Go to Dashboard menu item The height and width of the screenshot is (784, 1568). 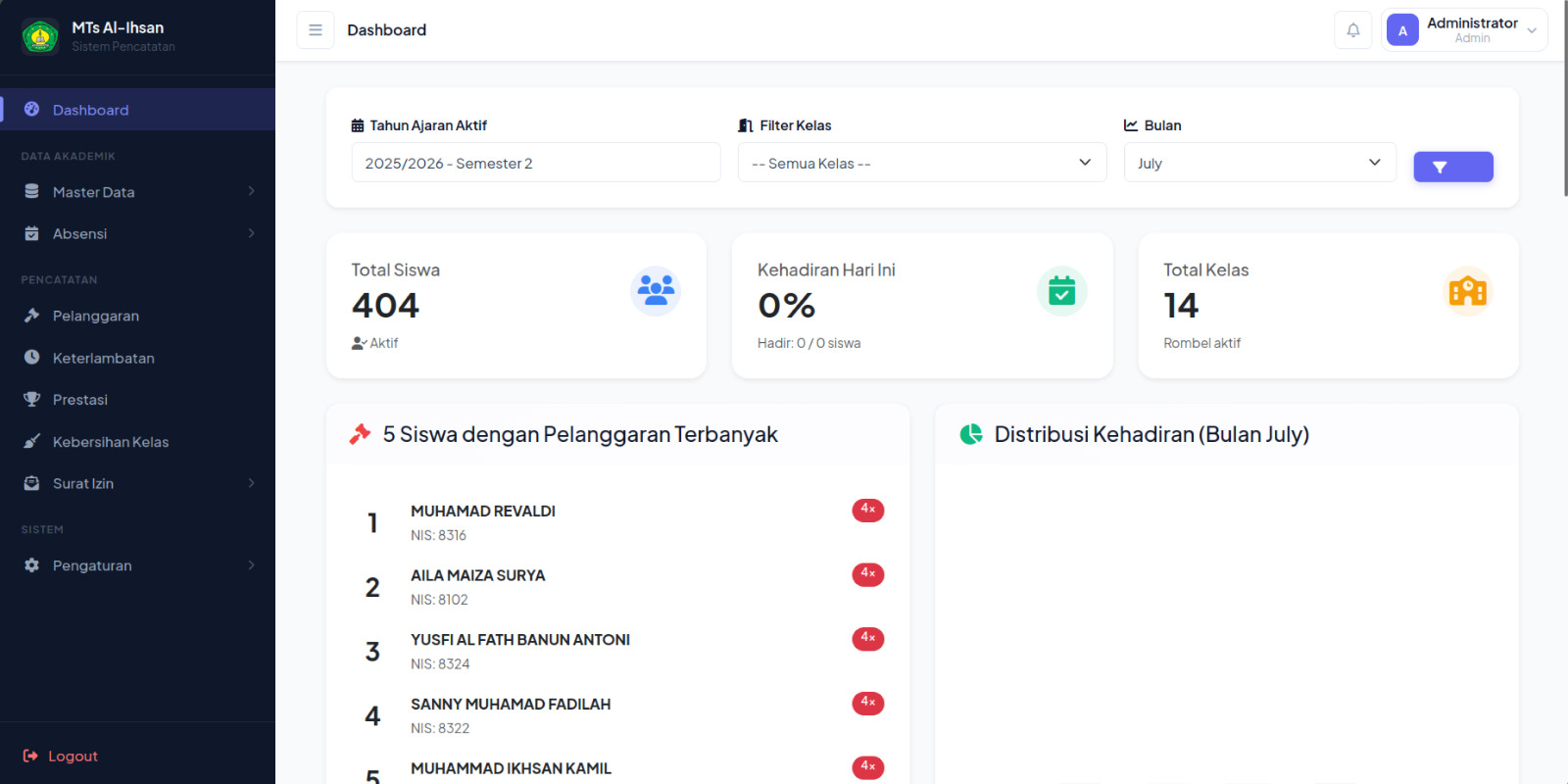(137, 110)
